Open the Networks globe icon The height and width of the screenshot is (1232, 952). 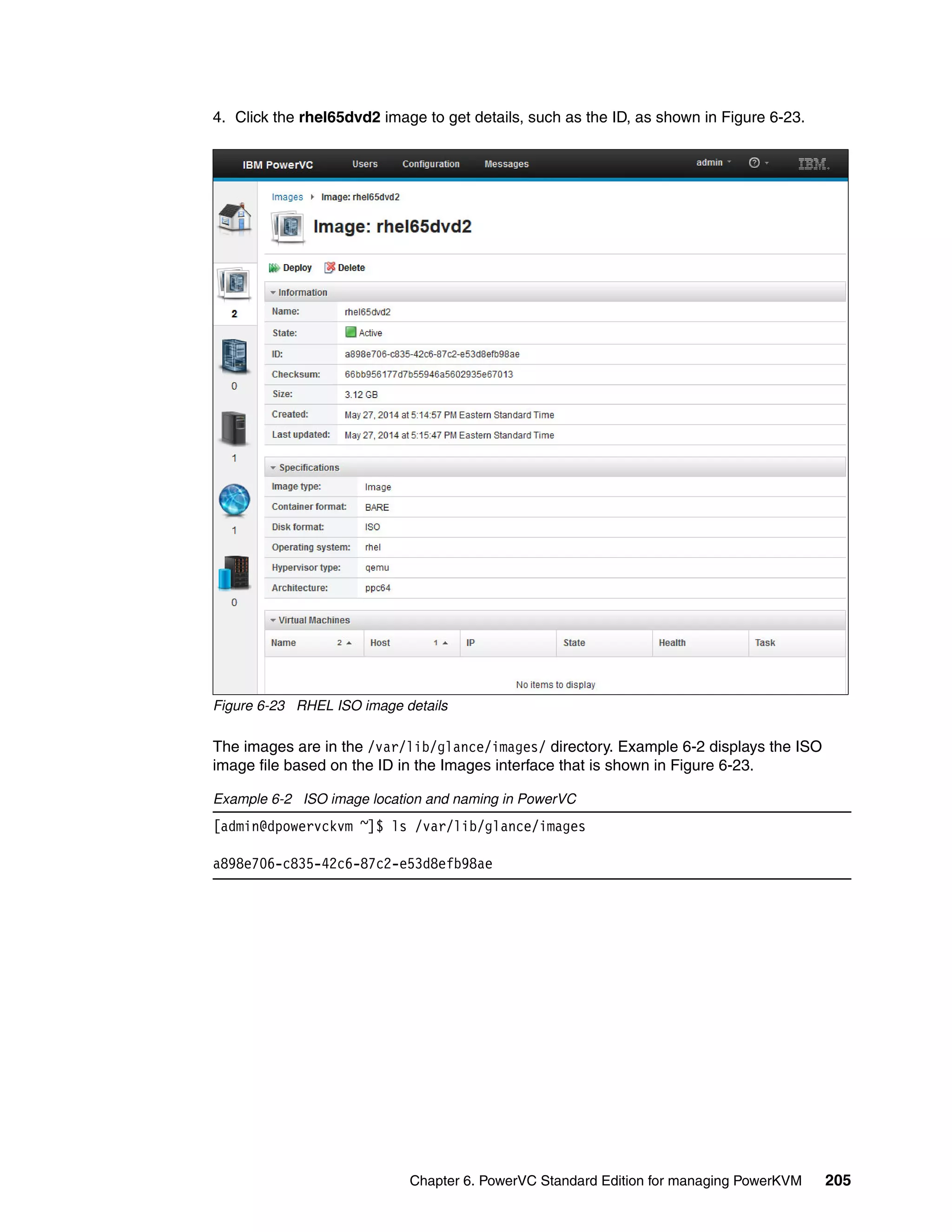pyautogui.click(x=235, y=500)
